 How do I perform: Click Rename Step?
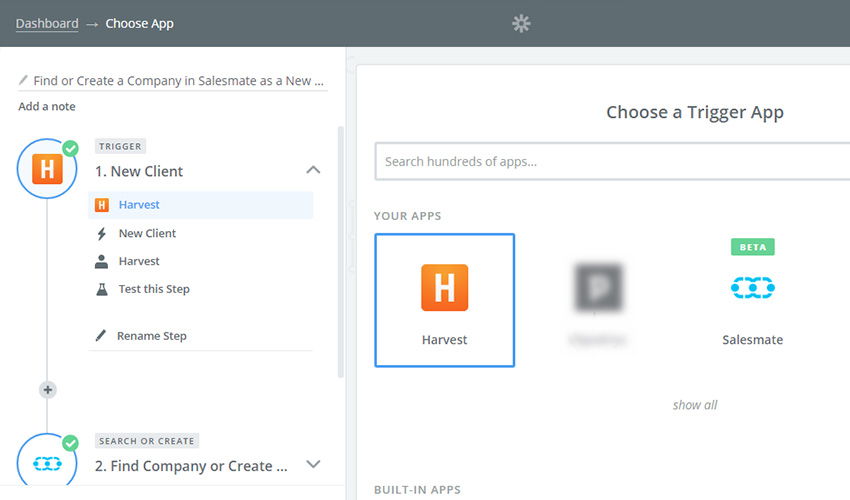click(152, 336)
